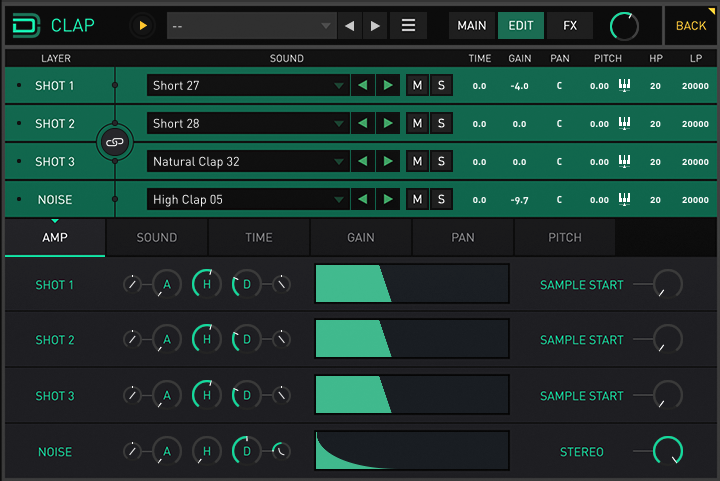Click the piano keys icon for NOISE layer
Screen dimensions: 720x481
pos(625,200)
